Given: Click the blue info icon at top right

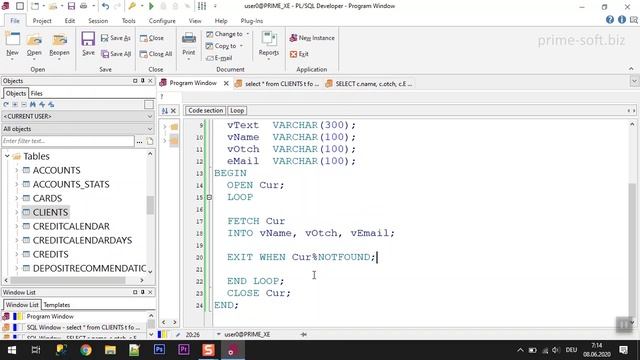Looking at the screenshot, I should 622,20.
